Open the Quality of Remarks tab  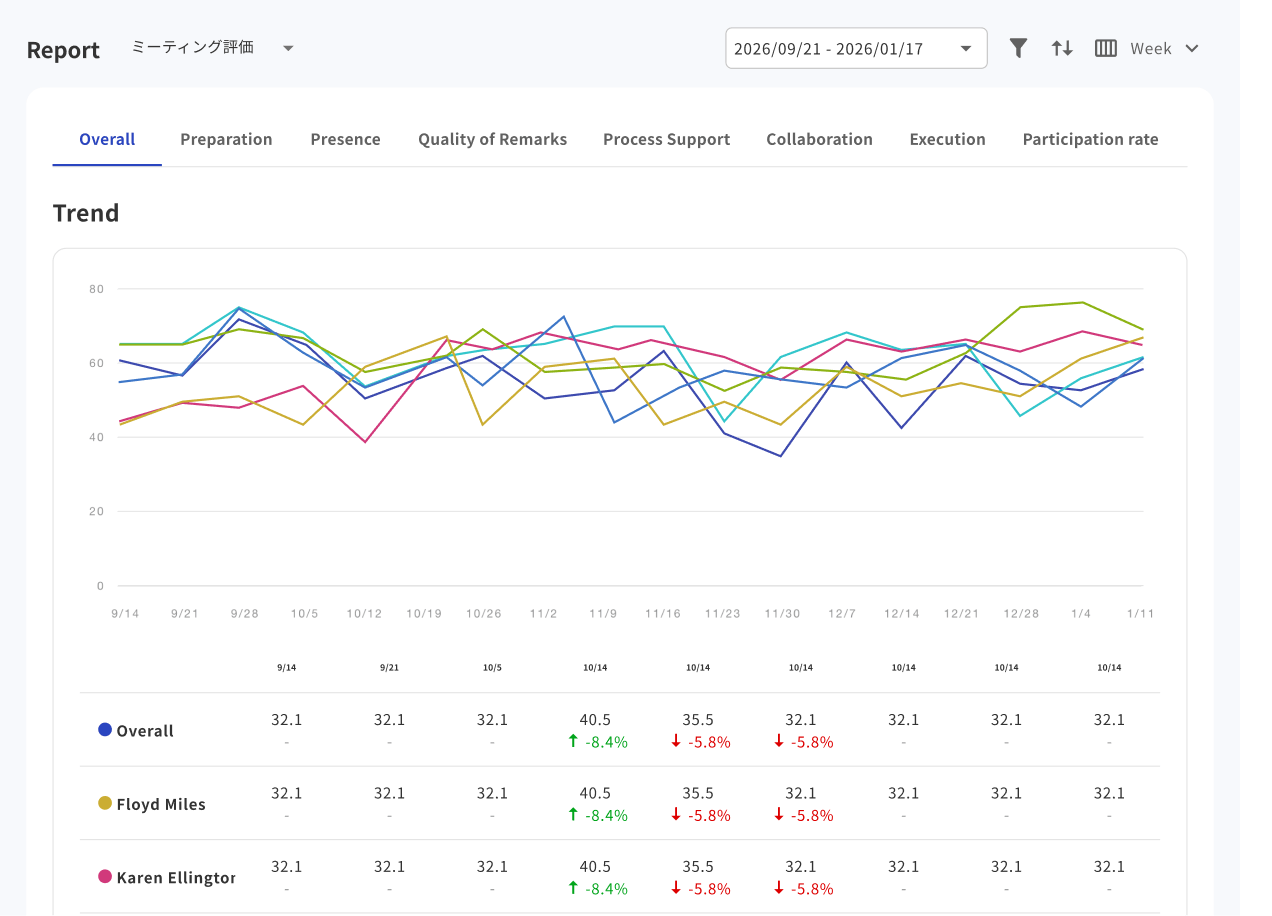(492, 139)
